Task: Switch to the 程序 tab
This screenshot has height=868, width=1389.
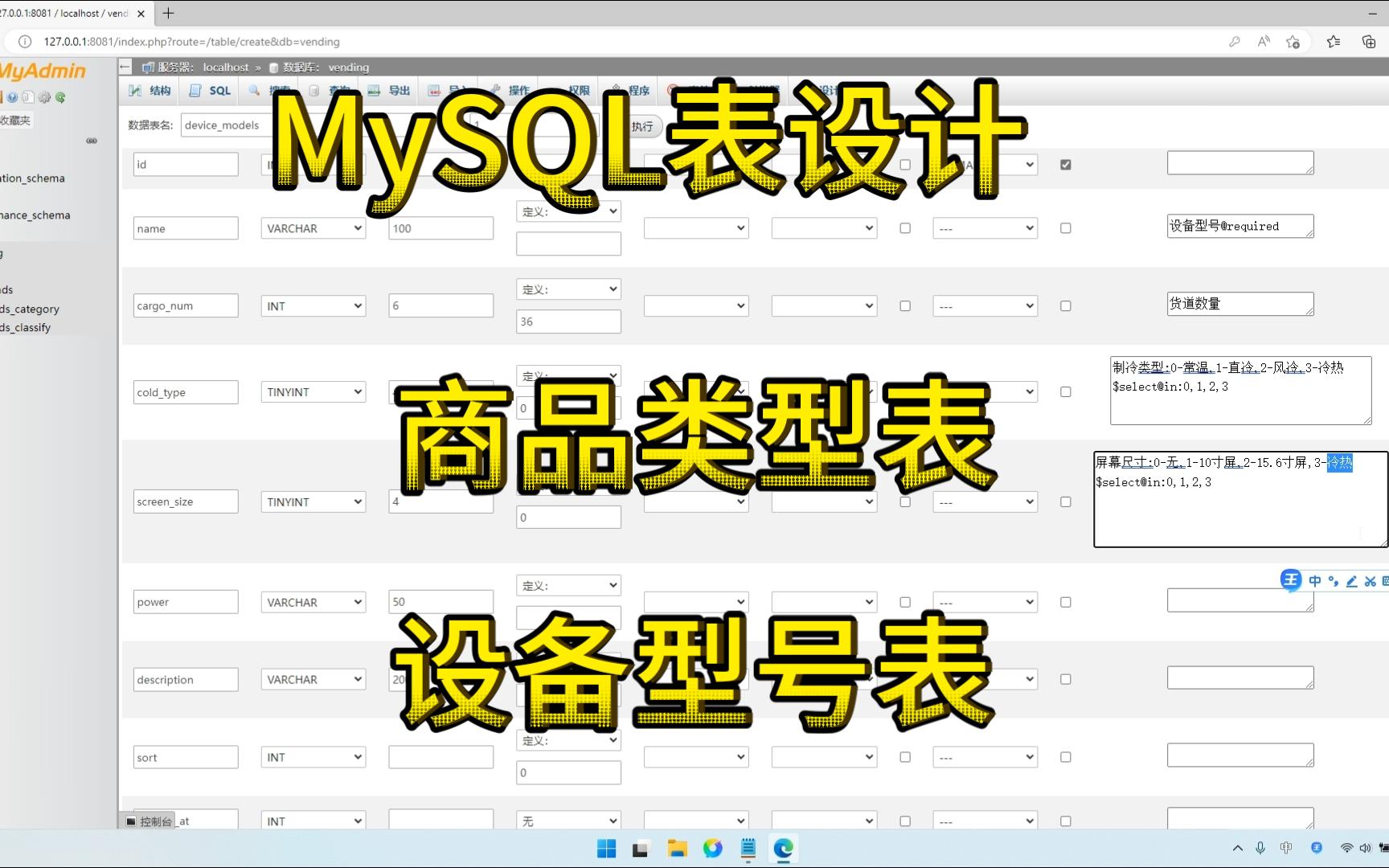Action: click(630, 91)
